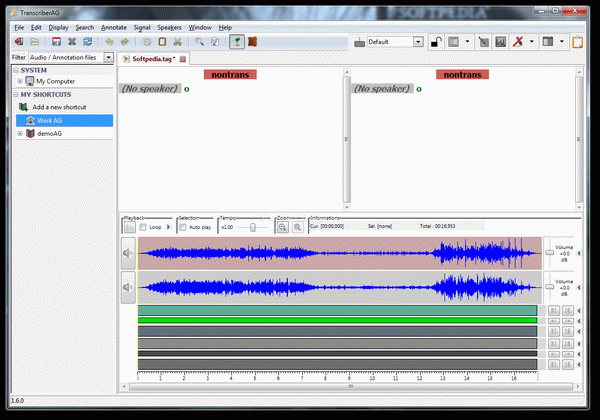This screenshot has height=420, width=600.
Task: Open the dropdown arrow after red X icon
Action: point(532,41)
